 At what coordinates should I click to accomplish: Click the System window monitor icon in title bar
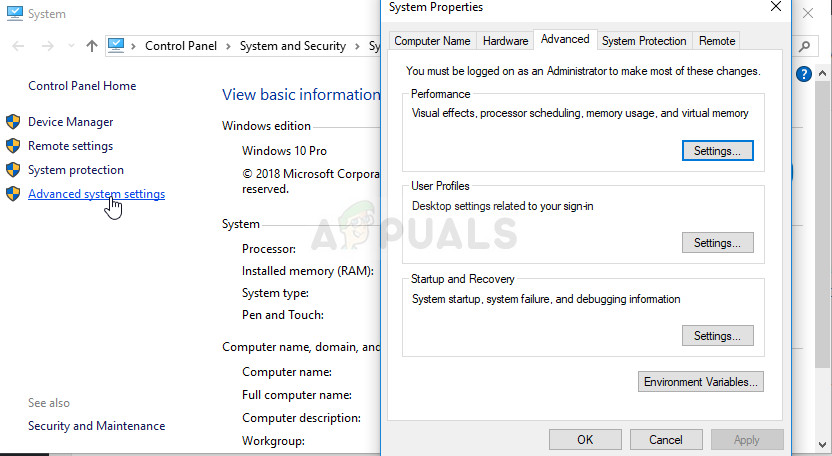pos(14,13)
